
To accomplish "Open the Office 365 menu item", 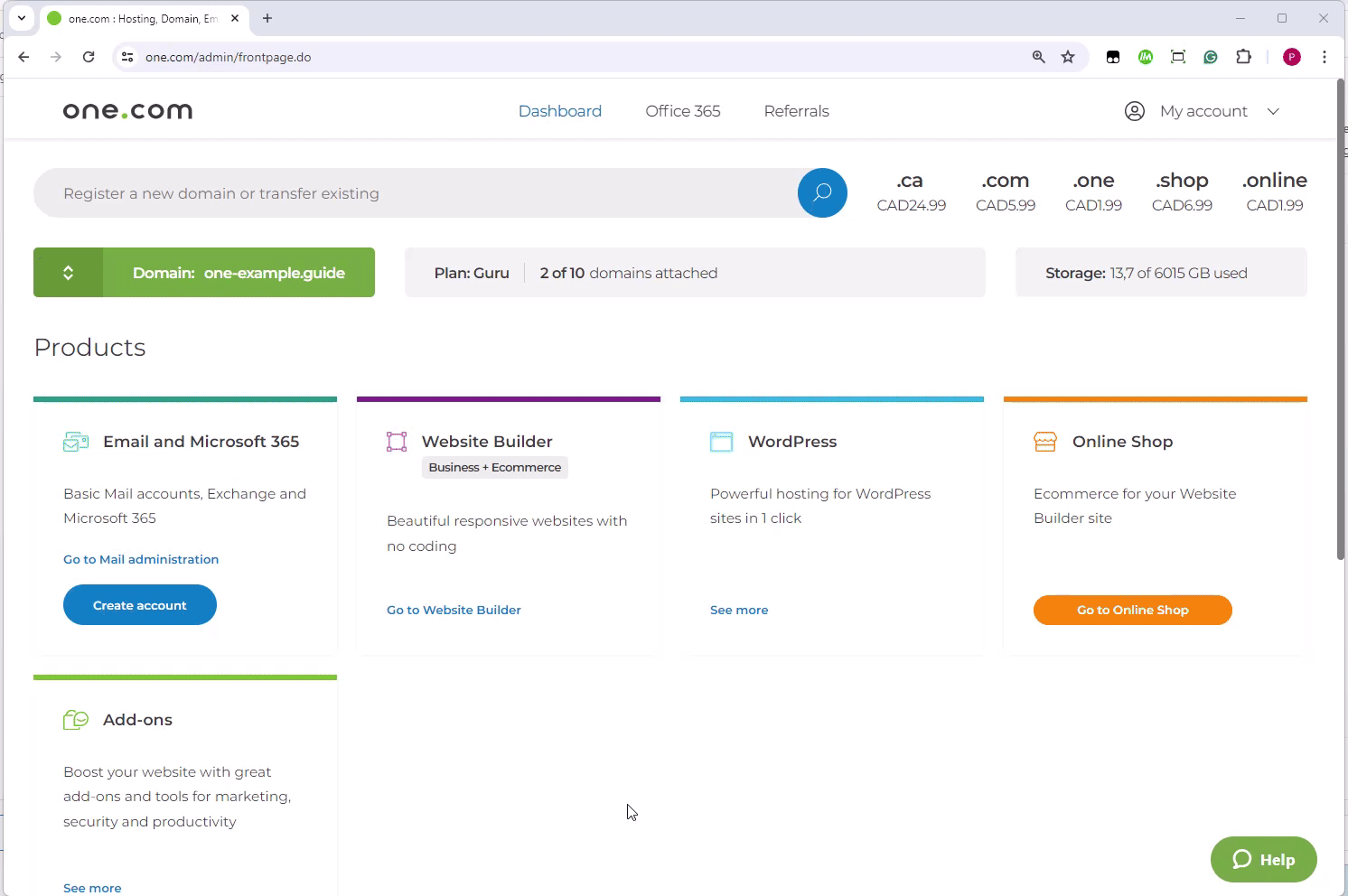I will pos(683,111).
